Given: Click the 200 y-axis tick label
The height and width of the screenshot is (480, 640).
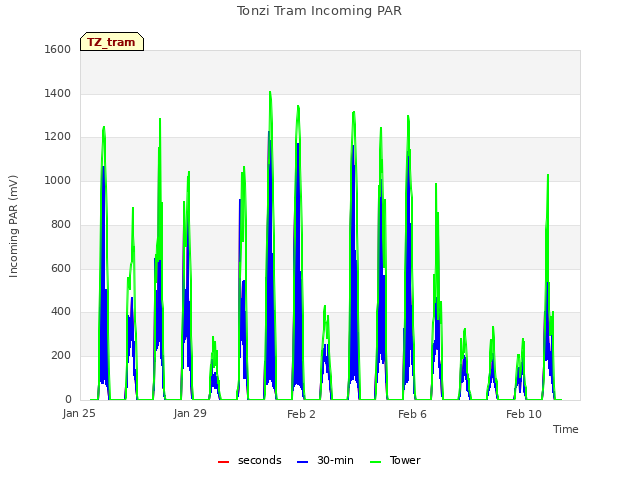Looking at the screenshot, I should click(x=61, y=356).
